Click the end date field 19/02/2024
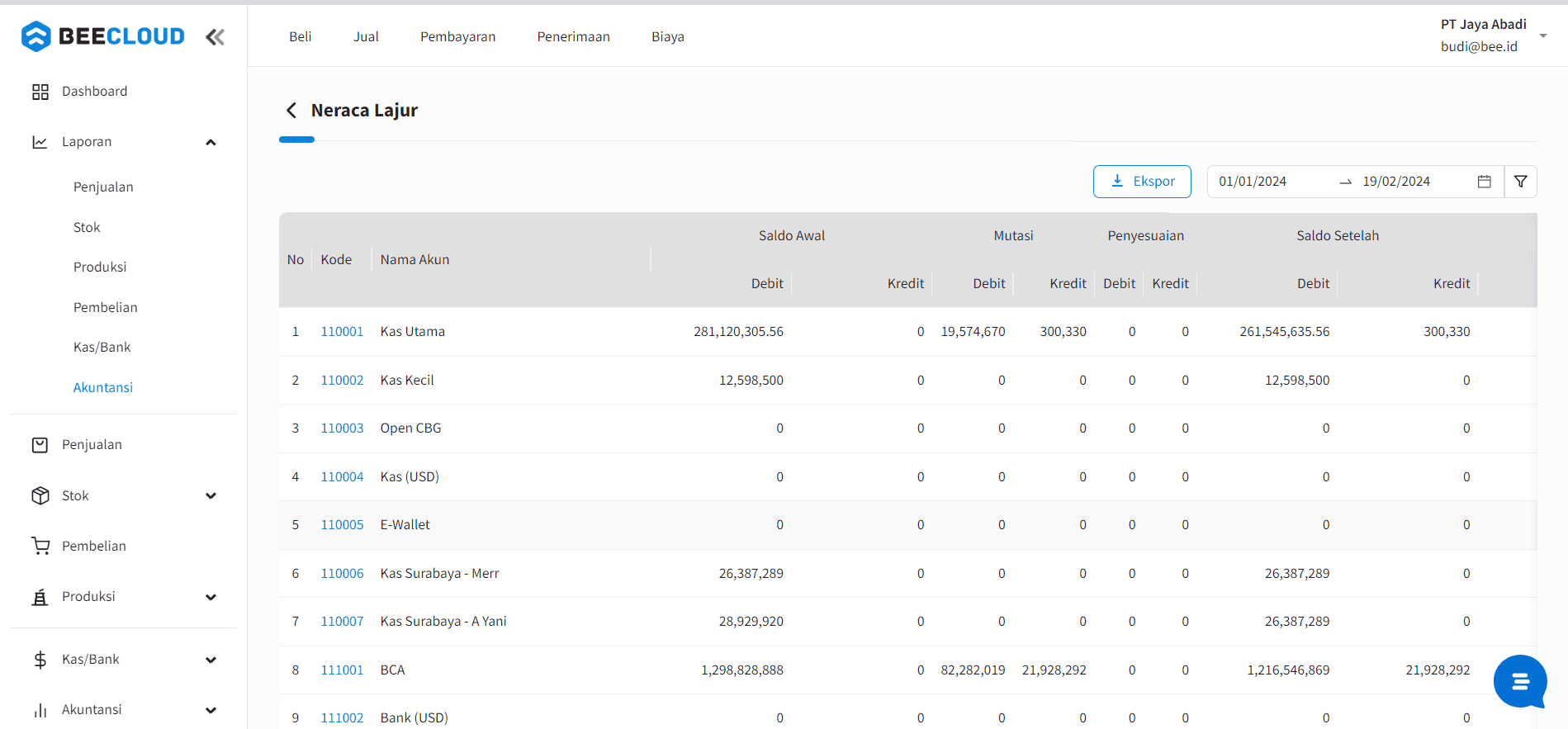This screenshot has height=729, width=1568. [1396, 182]
